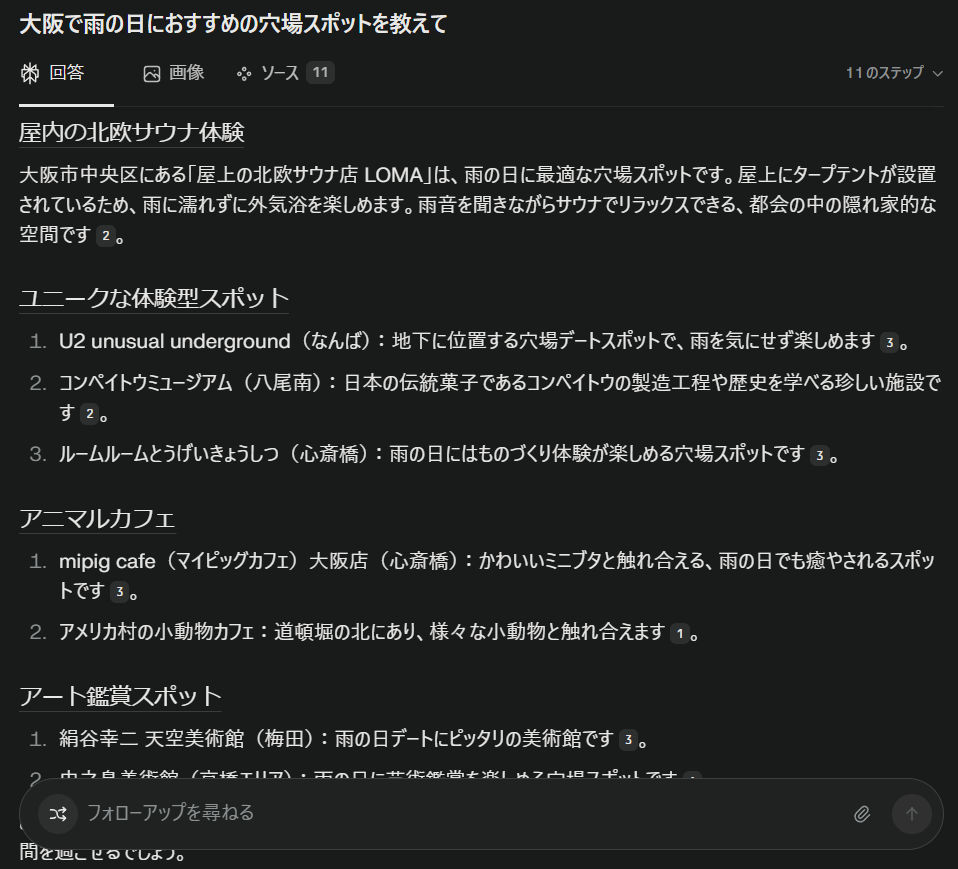Screen dimensions: 958x869
Task: Open citation 3 in ルームルームとうげいきょうしつ item
Action: click(x=820, y=455)
